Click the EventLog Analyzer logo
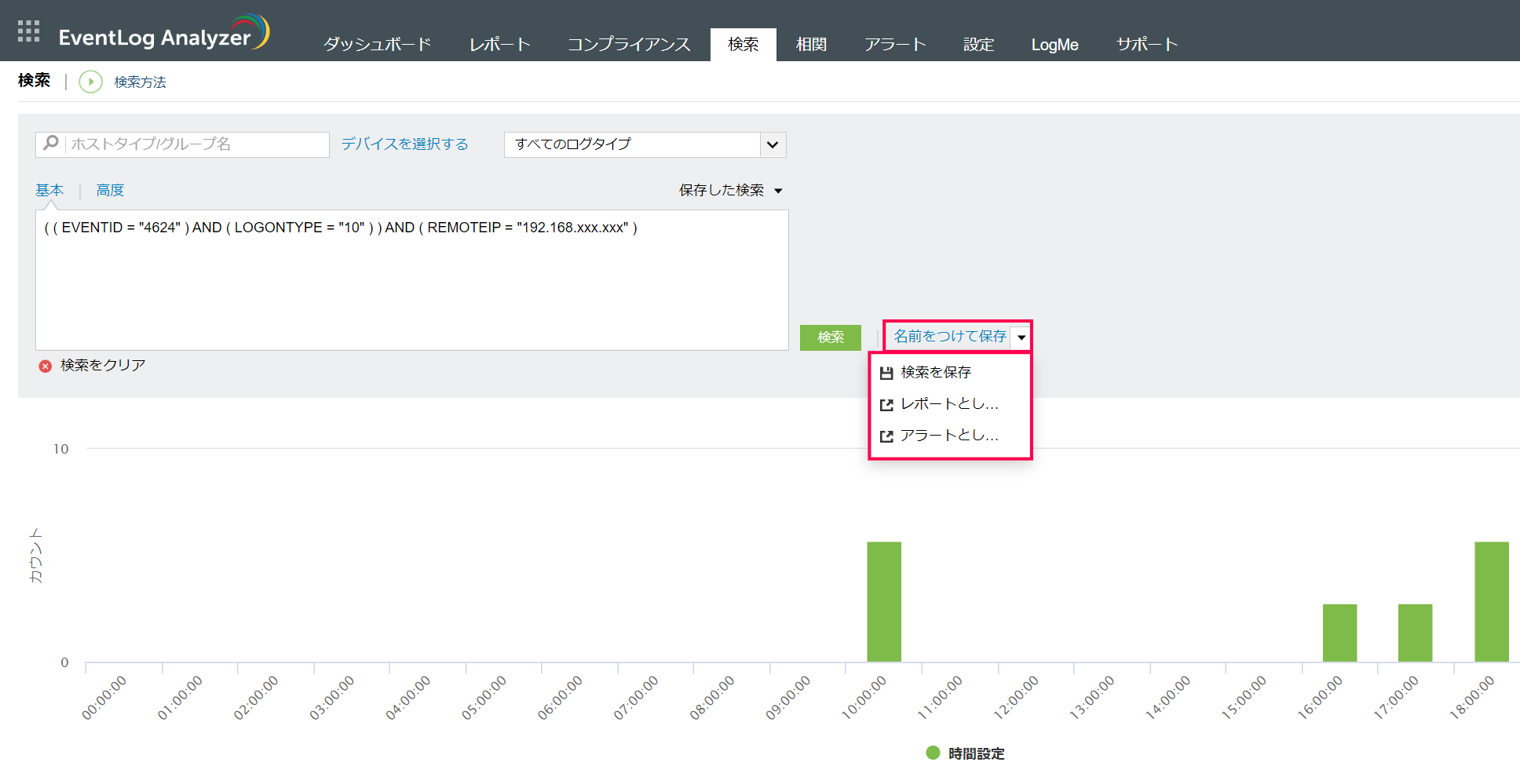Image resolution: width=1520 pixels, height=784 pixels. [163, 35]
